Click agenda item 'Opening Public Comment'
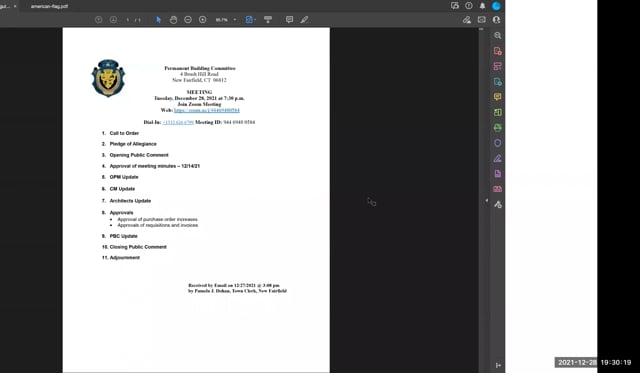This screenshot has height=373, width=640. click(139, 155)
